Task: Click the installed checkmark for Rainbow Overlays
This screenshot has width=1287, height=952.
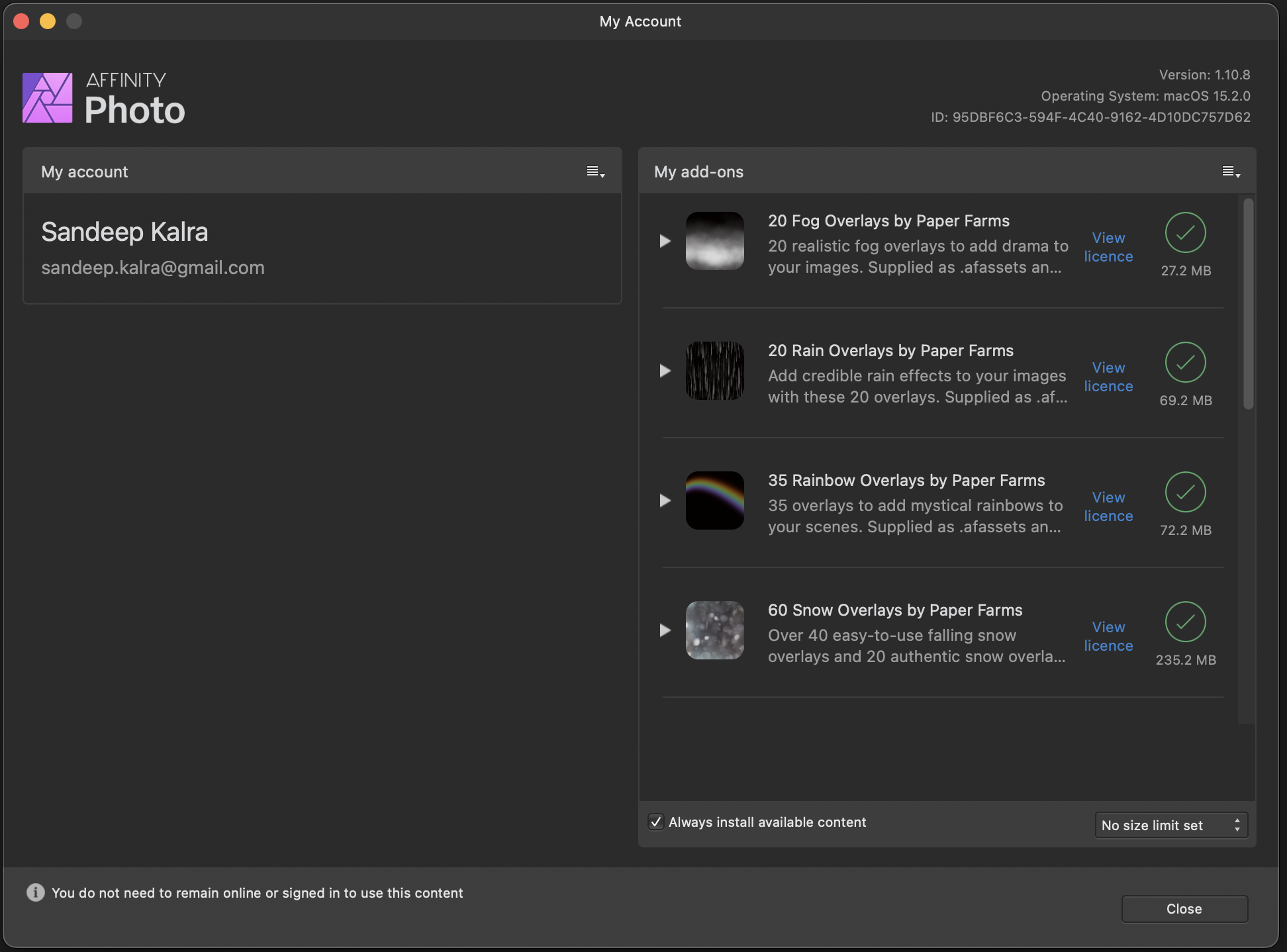Action: pos(1185,492)
